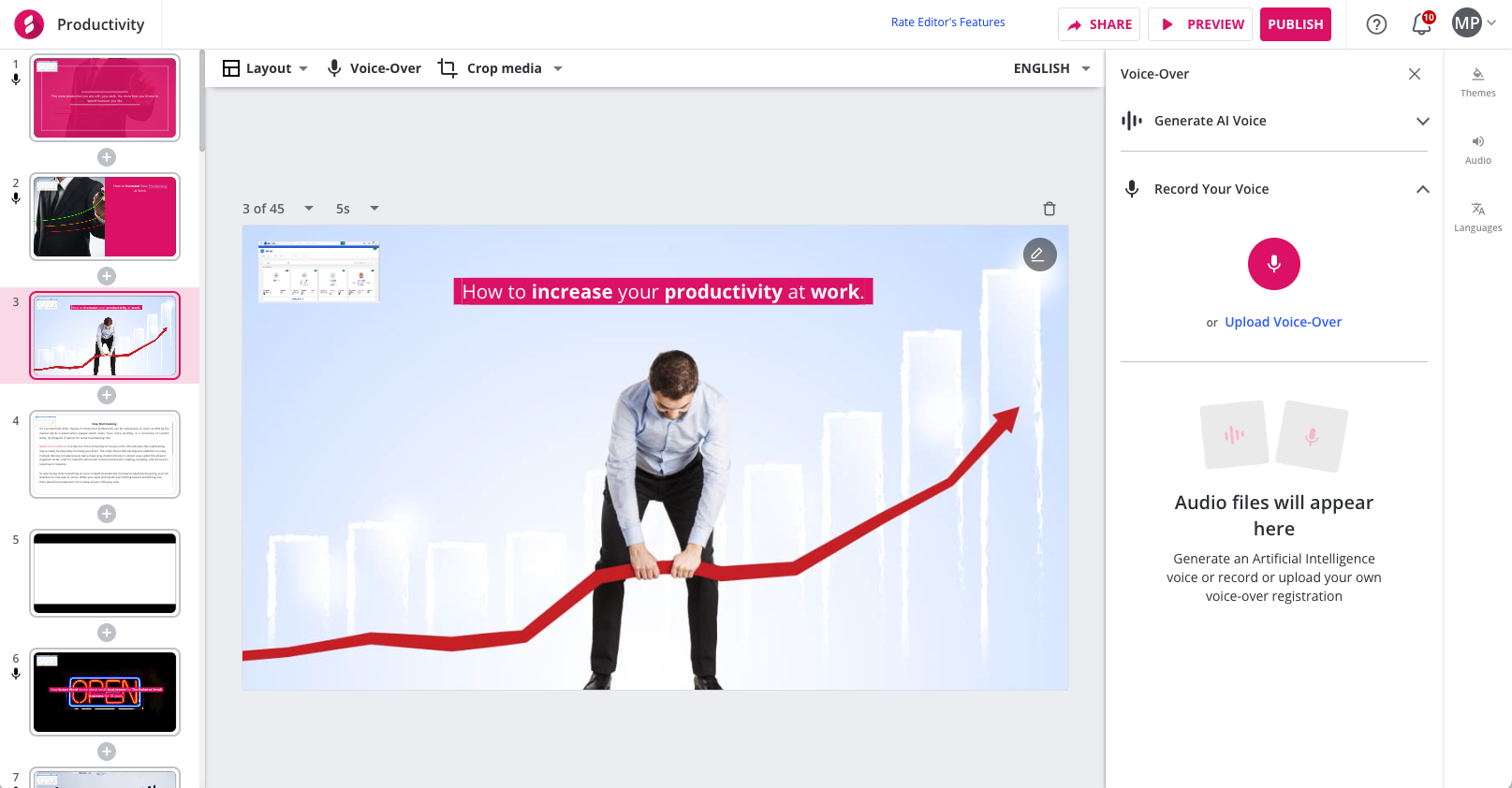Image resolution: width=1512 pixels, height=788 pixels.
Task: Click the microphone icon next to slide 2
Action: [16, 198]
